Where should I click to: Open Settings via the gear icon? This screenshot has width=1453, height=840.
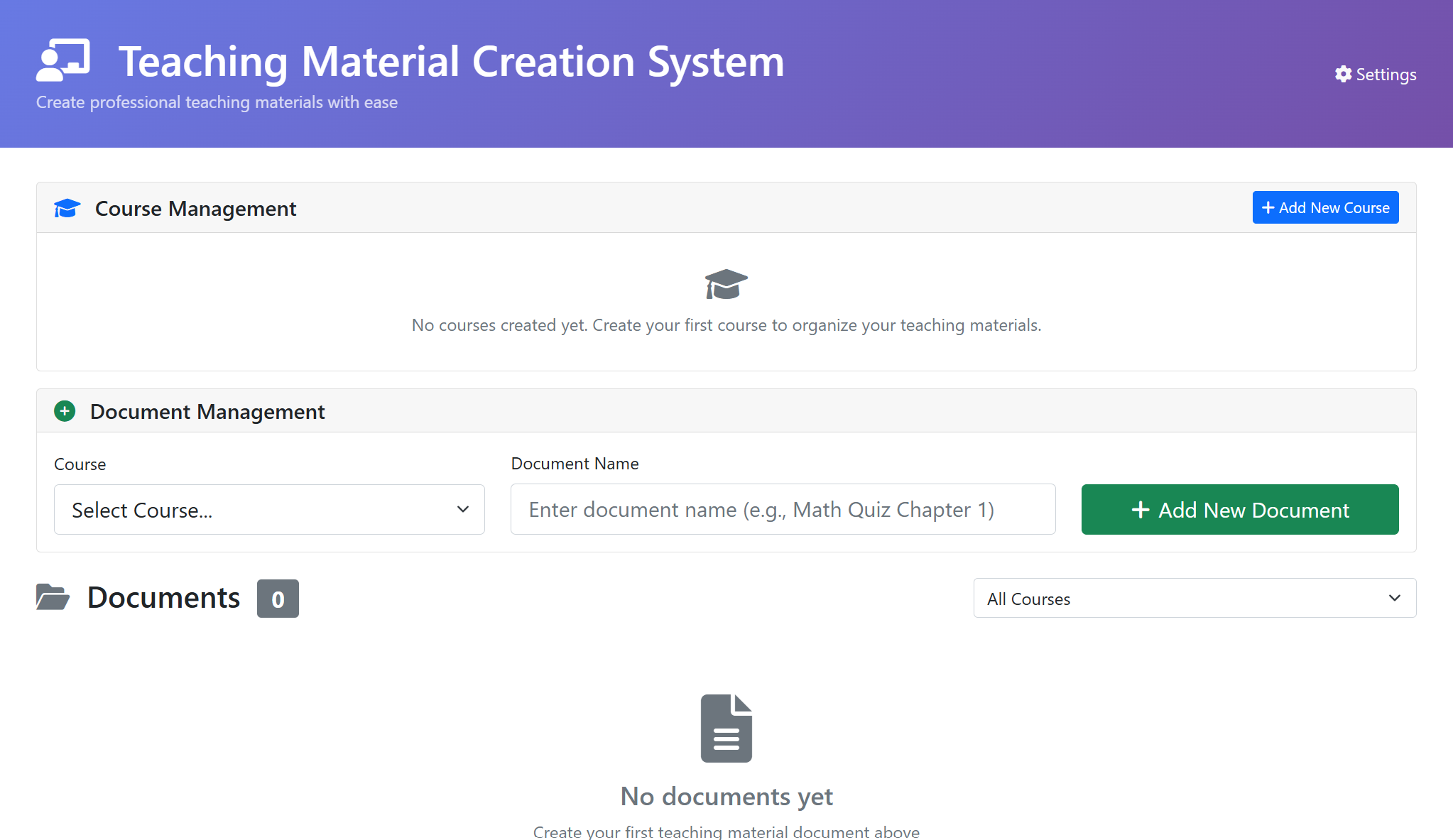pyautogui.click(x=1343, y=75)
